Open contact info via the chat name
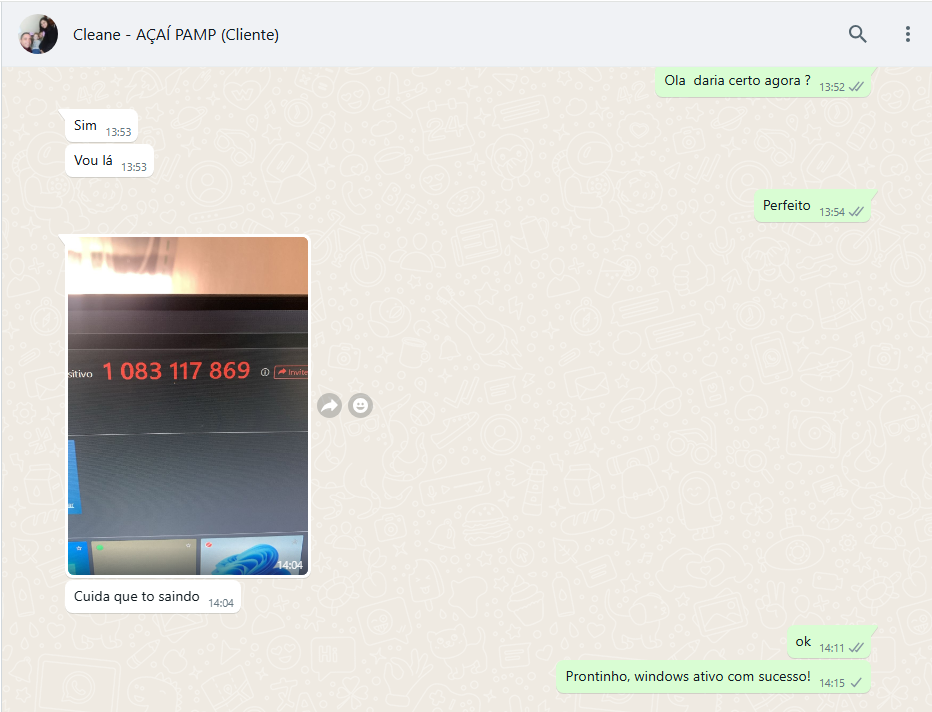 176,34
